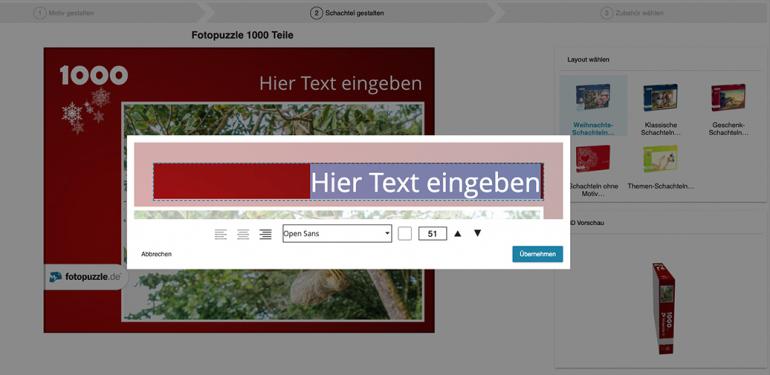The image size is (770, 375).
Task: Center-align the text
Action: click(243, 234)
